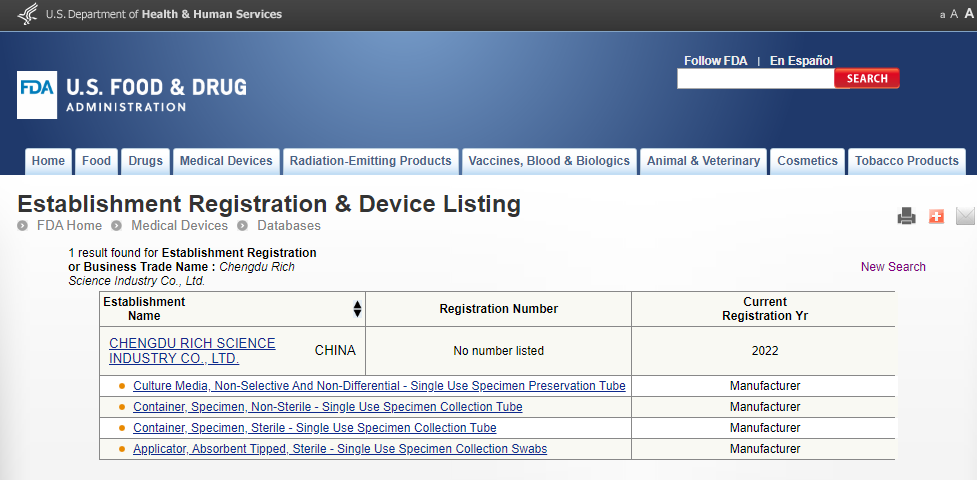Click the red plus share icon
This screenshot has height=480, width=977.
[936, 216]
